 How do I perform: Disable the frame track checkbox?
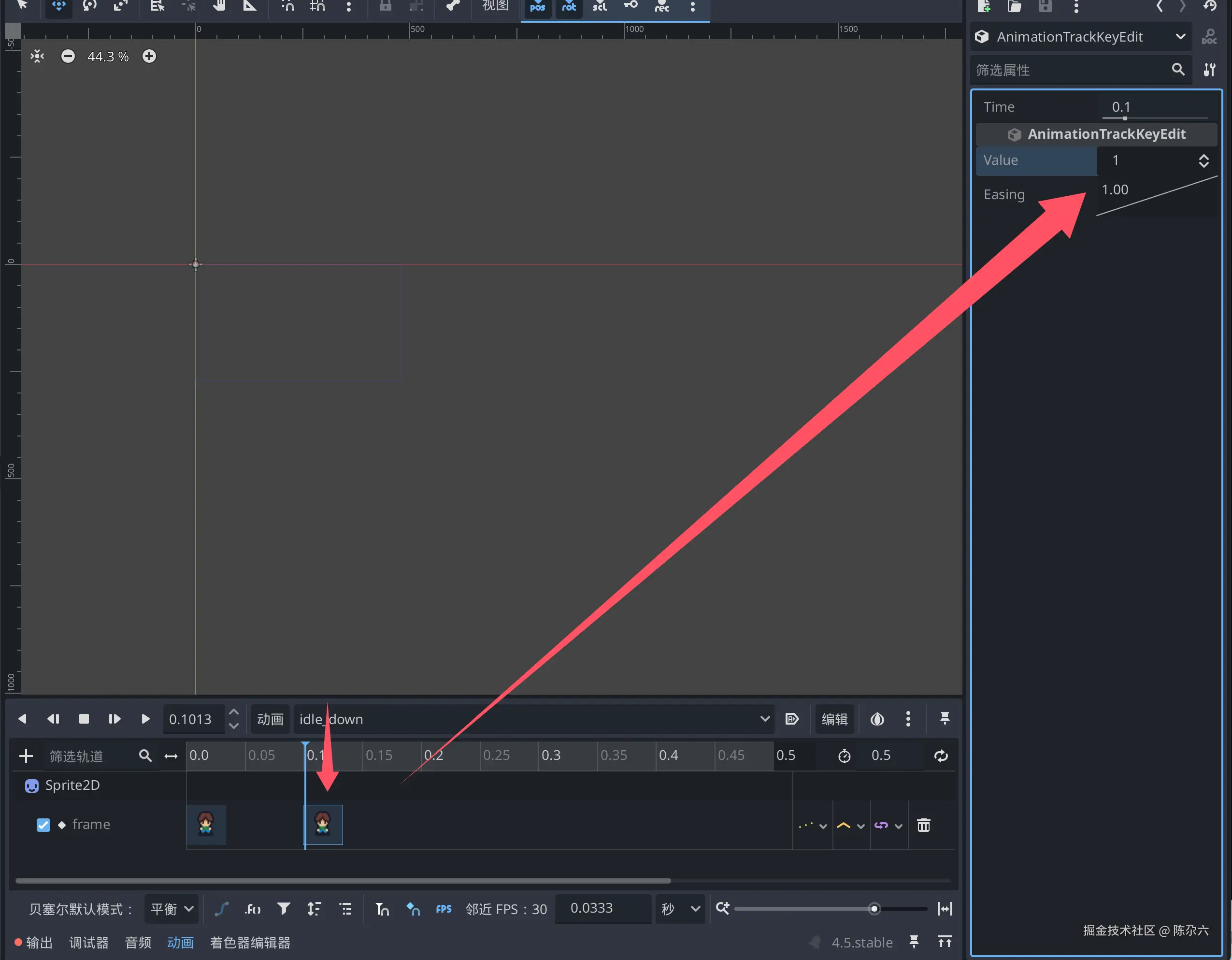coord(43,825)
